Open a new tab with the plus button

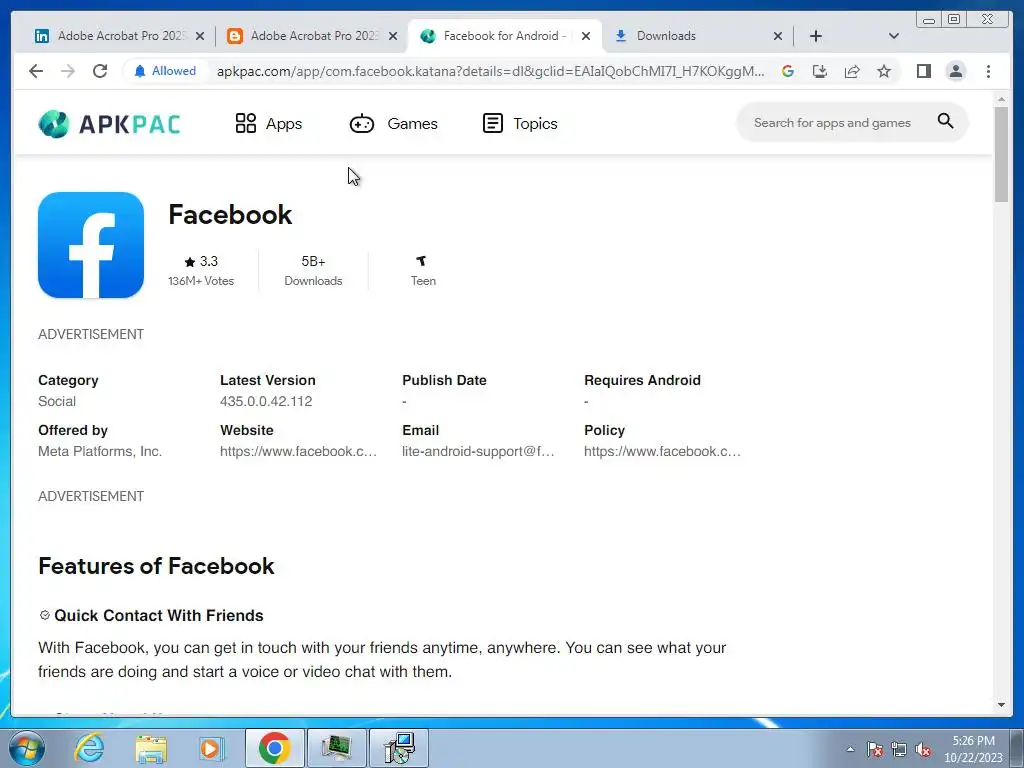[x=816, y=36]
